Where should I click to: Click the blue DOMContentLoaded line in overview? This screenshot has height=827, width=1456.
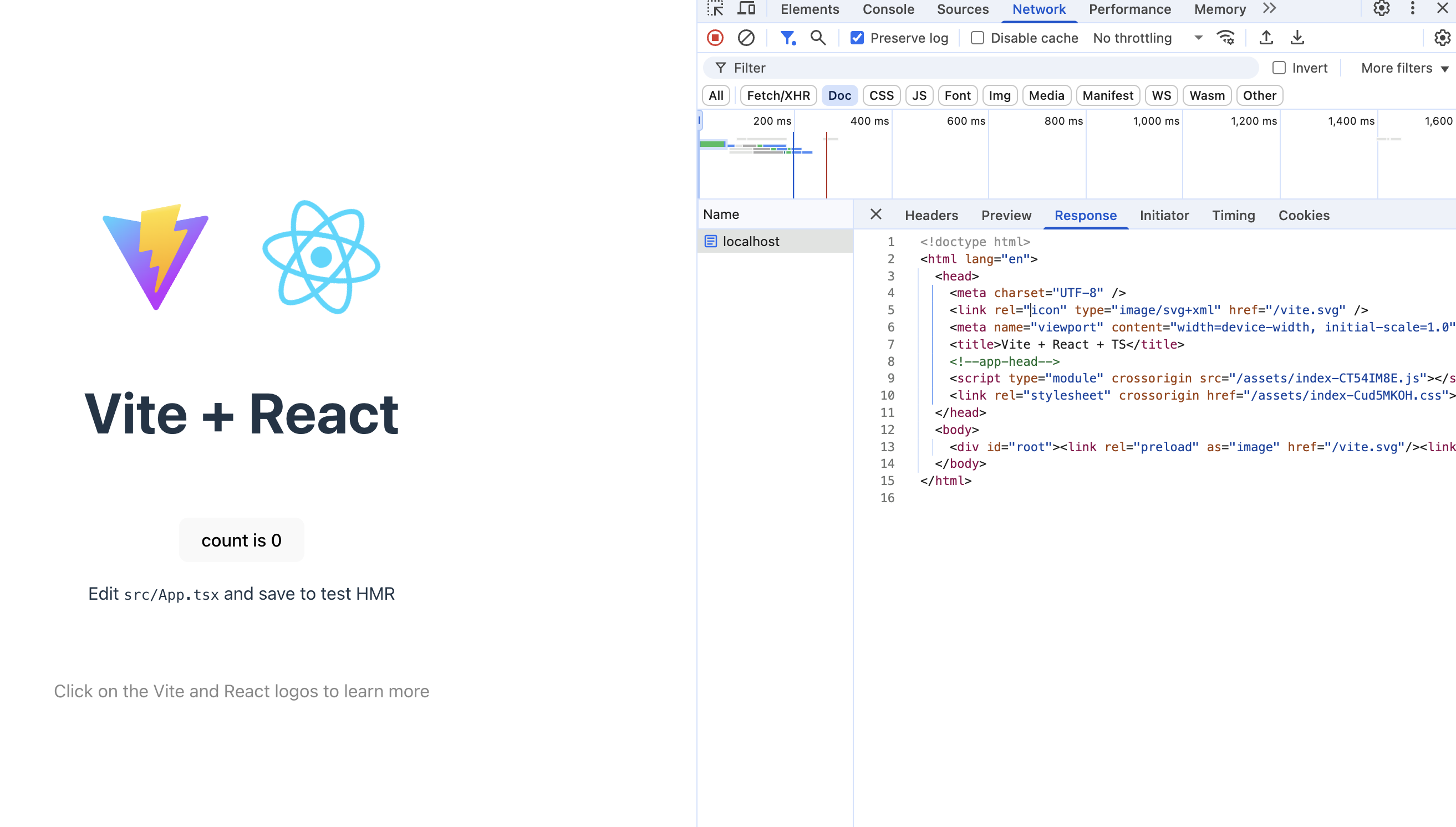793,165
